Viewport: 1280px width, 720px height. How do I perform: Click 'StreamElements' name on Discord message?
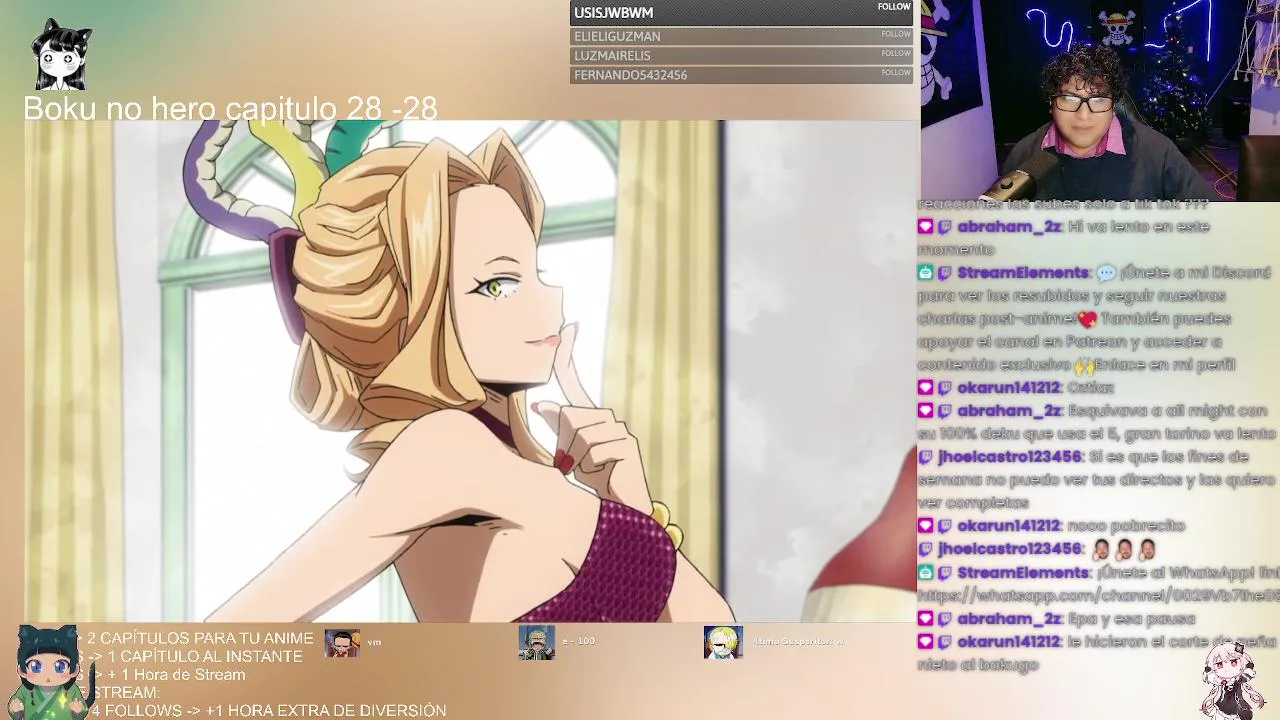[x=1023, y=273]
